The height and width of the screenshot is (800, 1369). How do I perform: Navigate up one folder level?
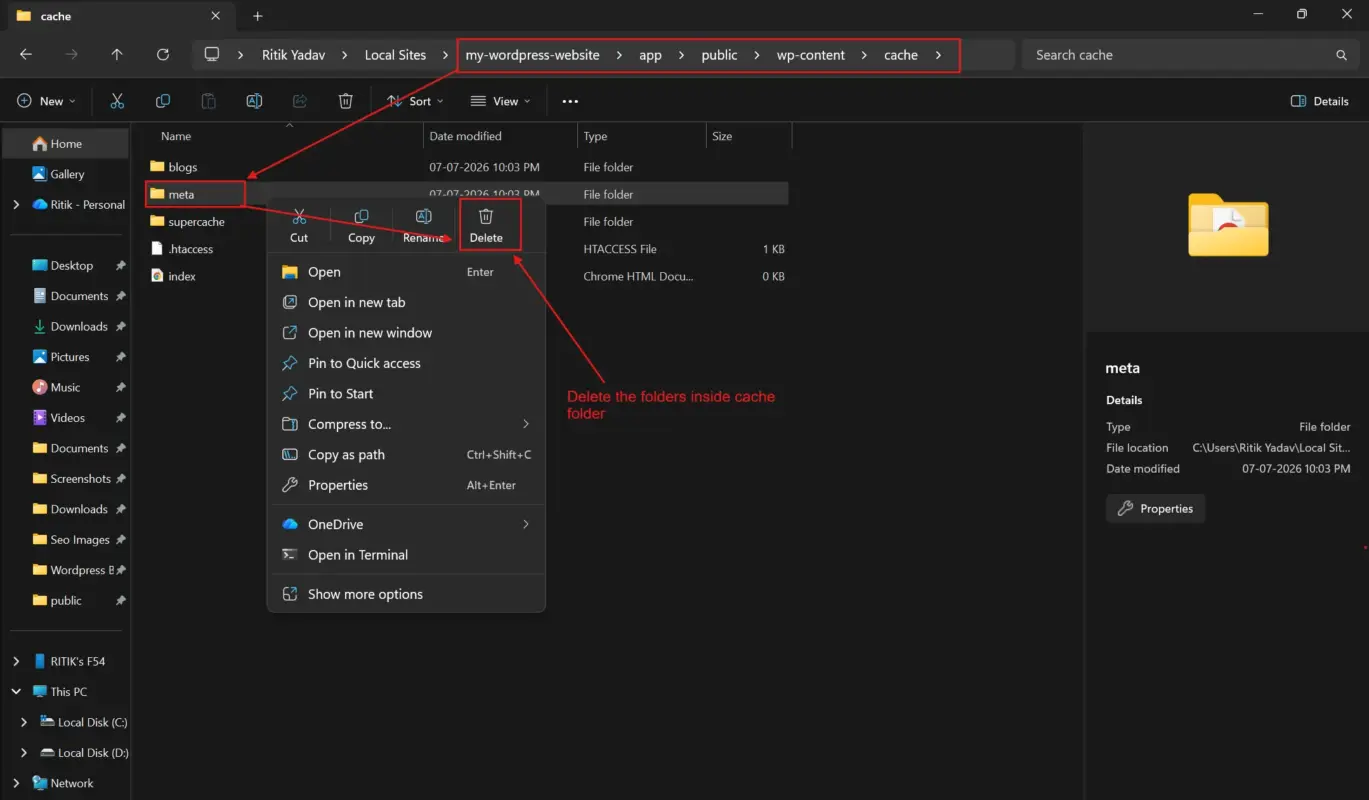pos(117,55)
